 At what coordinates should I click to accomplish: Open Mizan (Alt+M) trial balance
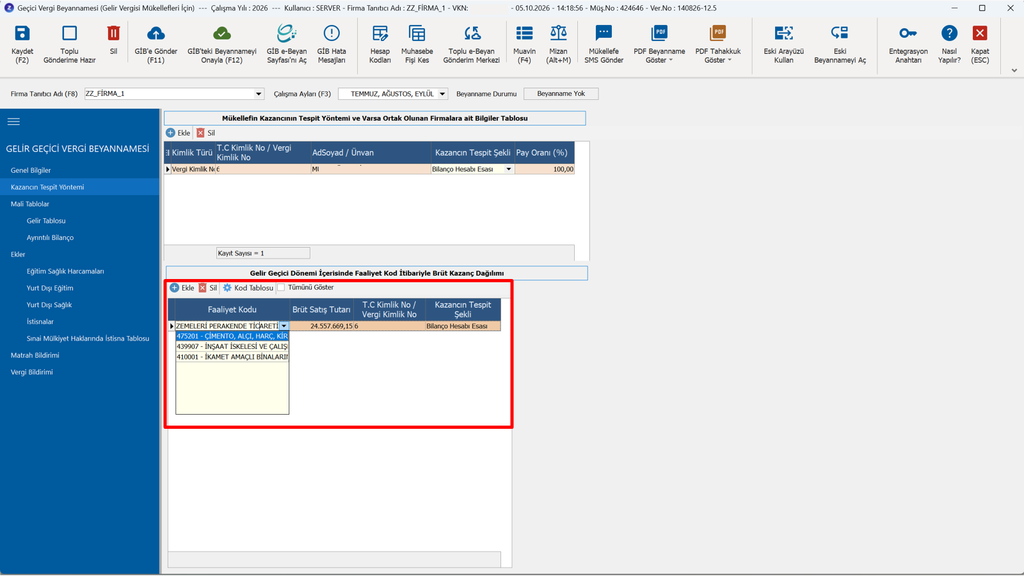point(558,44)
